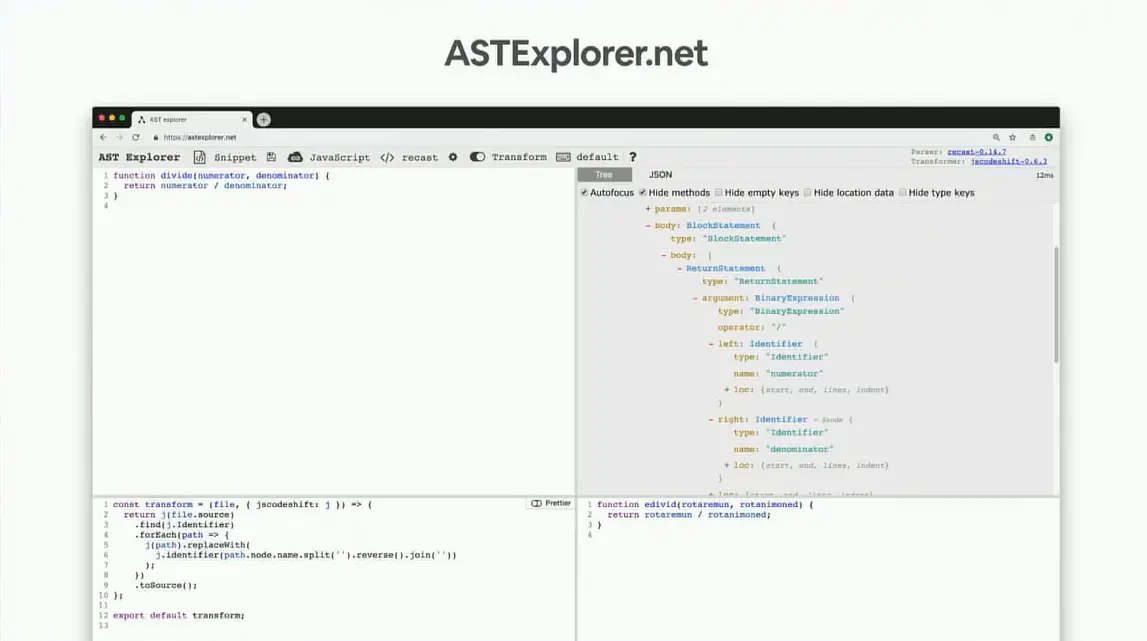Viewport: 1147px width, 641px height.
Task: Open the recast-0.14.7 parser link
Action: tap(977, 151)
